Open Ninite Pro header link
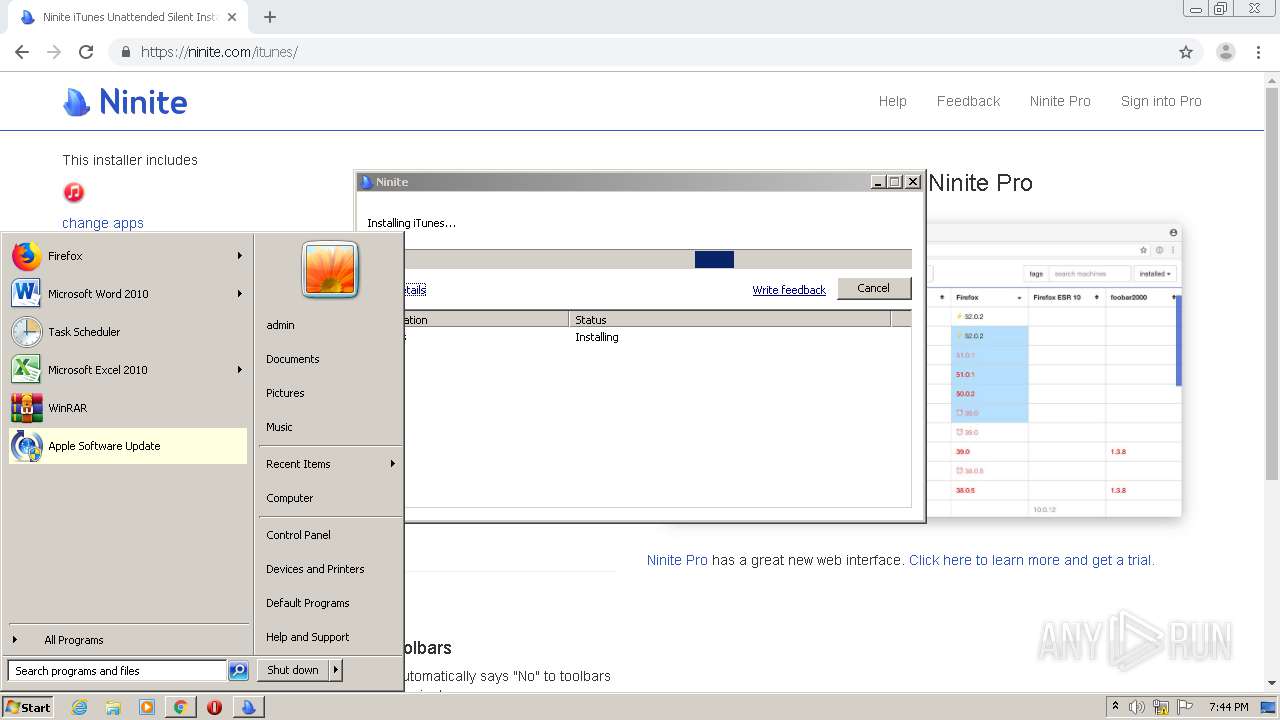Viewport: 1280px width, 720px height. [1060, 101]
